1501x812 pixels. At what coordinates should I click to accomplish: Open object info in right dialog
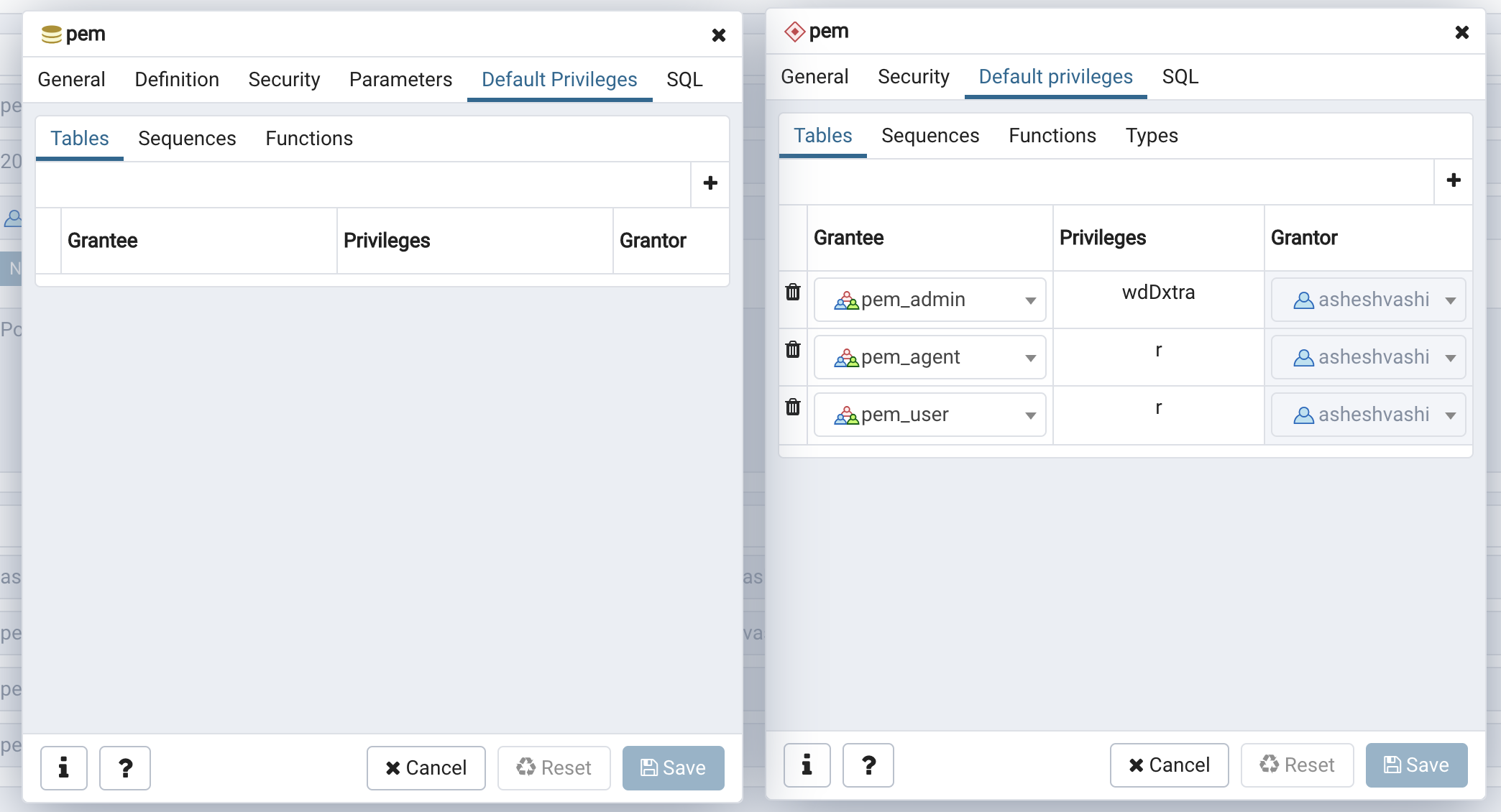[807, 765]
